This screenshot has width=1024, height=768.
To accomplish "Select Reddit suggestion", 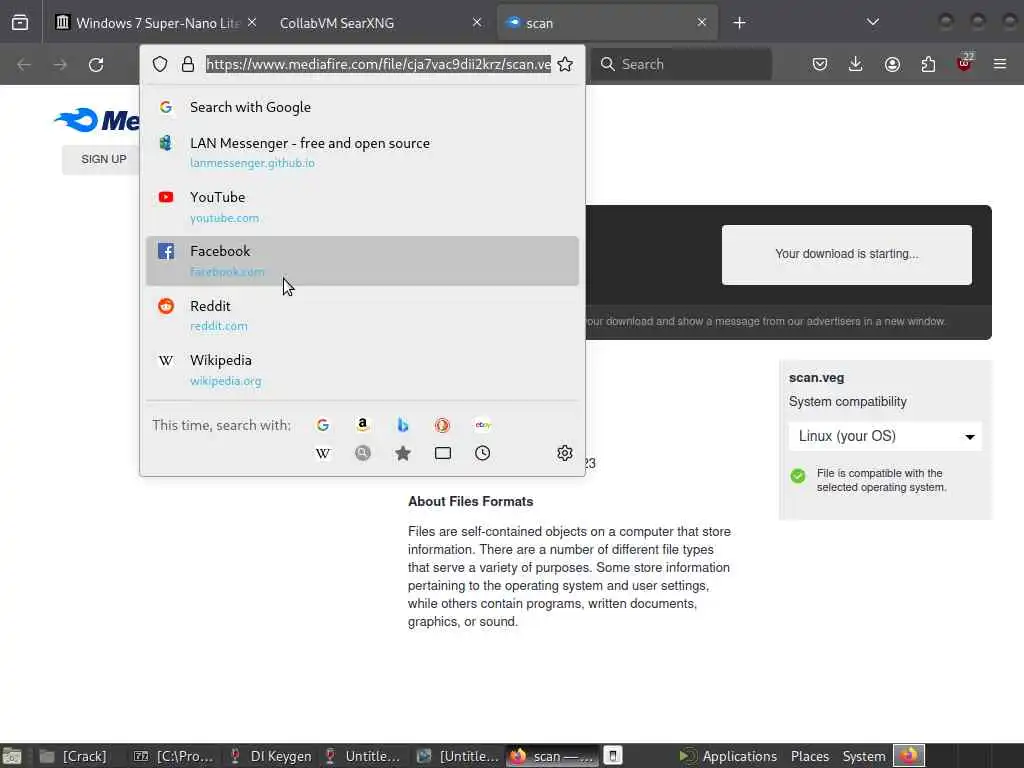I will point(362,315).
